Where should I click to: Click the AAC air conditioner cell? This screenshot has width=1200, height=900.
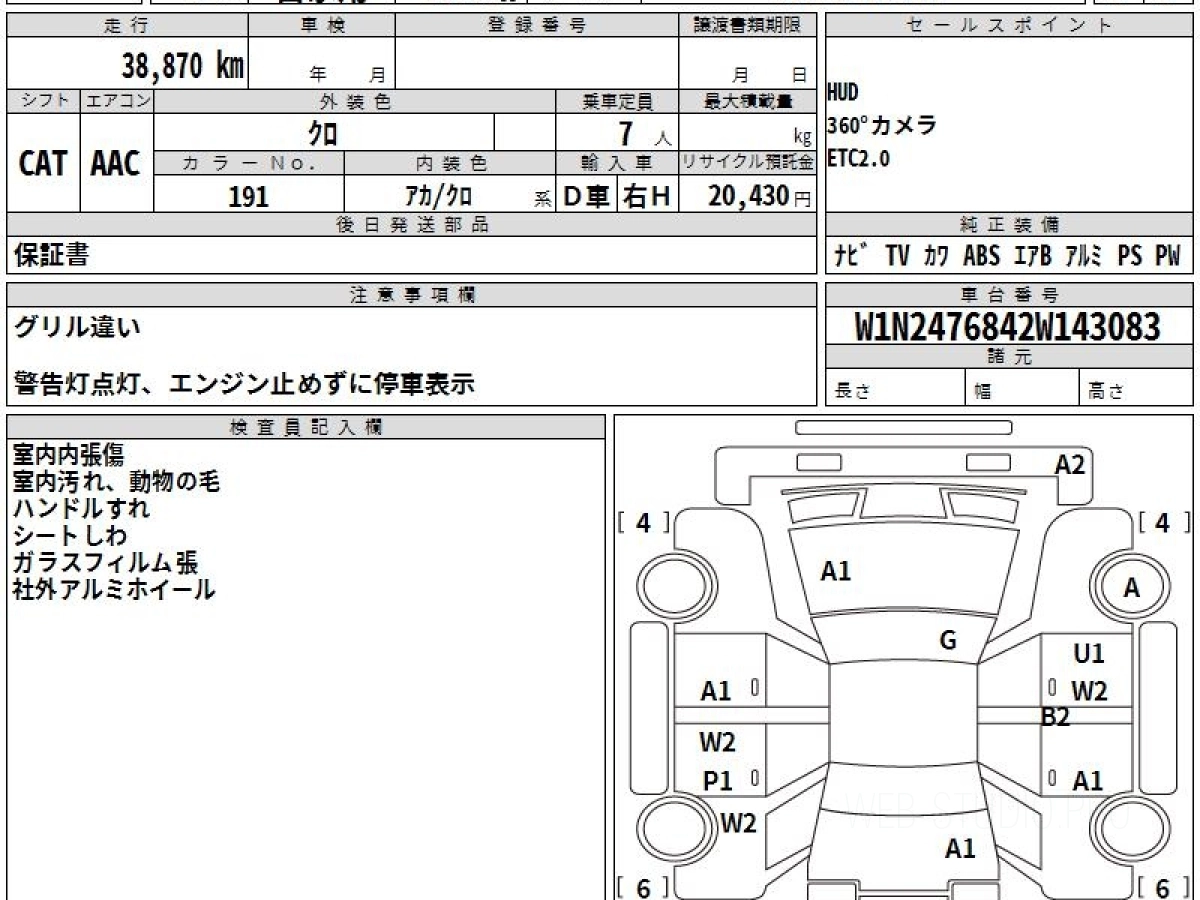pyautogui.click(x=116, y=163)
